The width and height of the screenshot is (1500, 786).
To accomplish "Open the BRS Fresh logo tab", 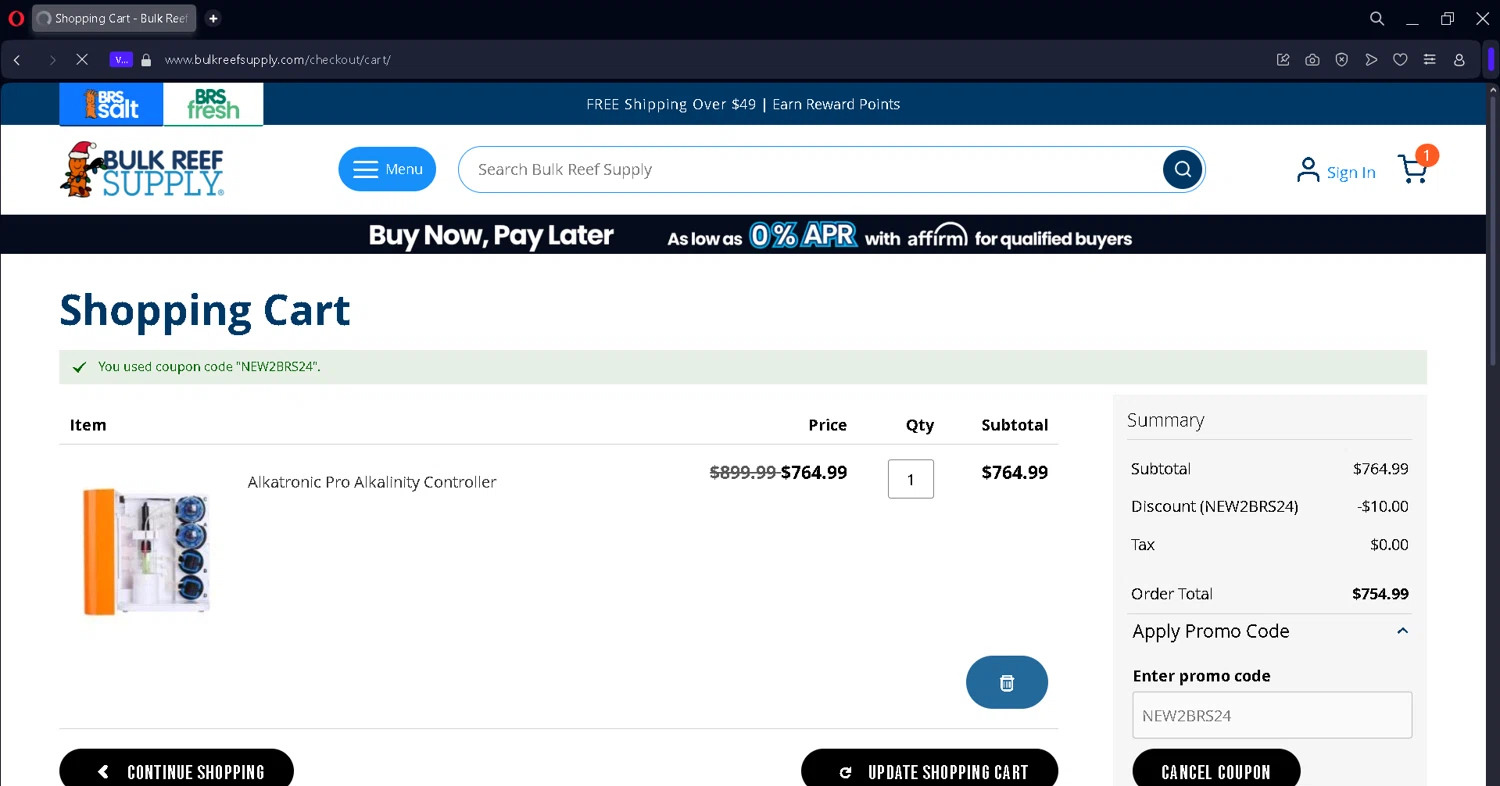I will click(x=212, y=104).
